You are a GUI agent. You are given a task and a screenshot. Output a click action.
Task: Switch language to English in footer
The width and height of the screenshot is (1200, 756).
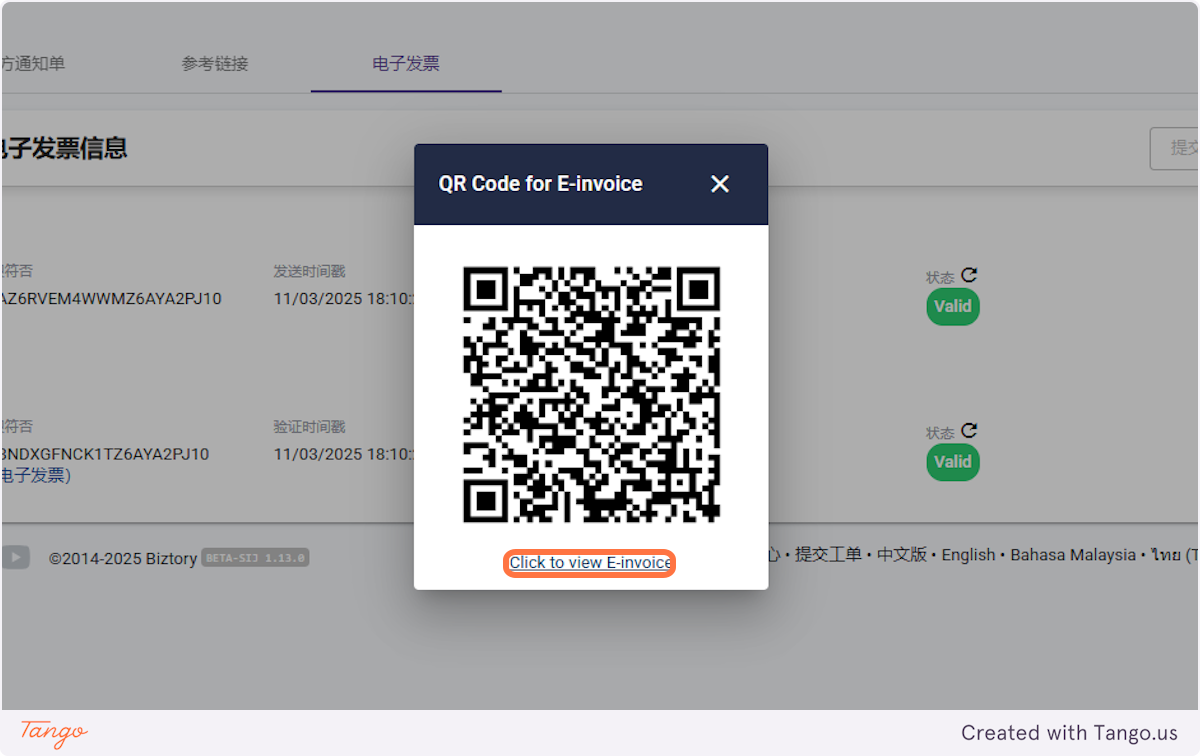(969, 555)
